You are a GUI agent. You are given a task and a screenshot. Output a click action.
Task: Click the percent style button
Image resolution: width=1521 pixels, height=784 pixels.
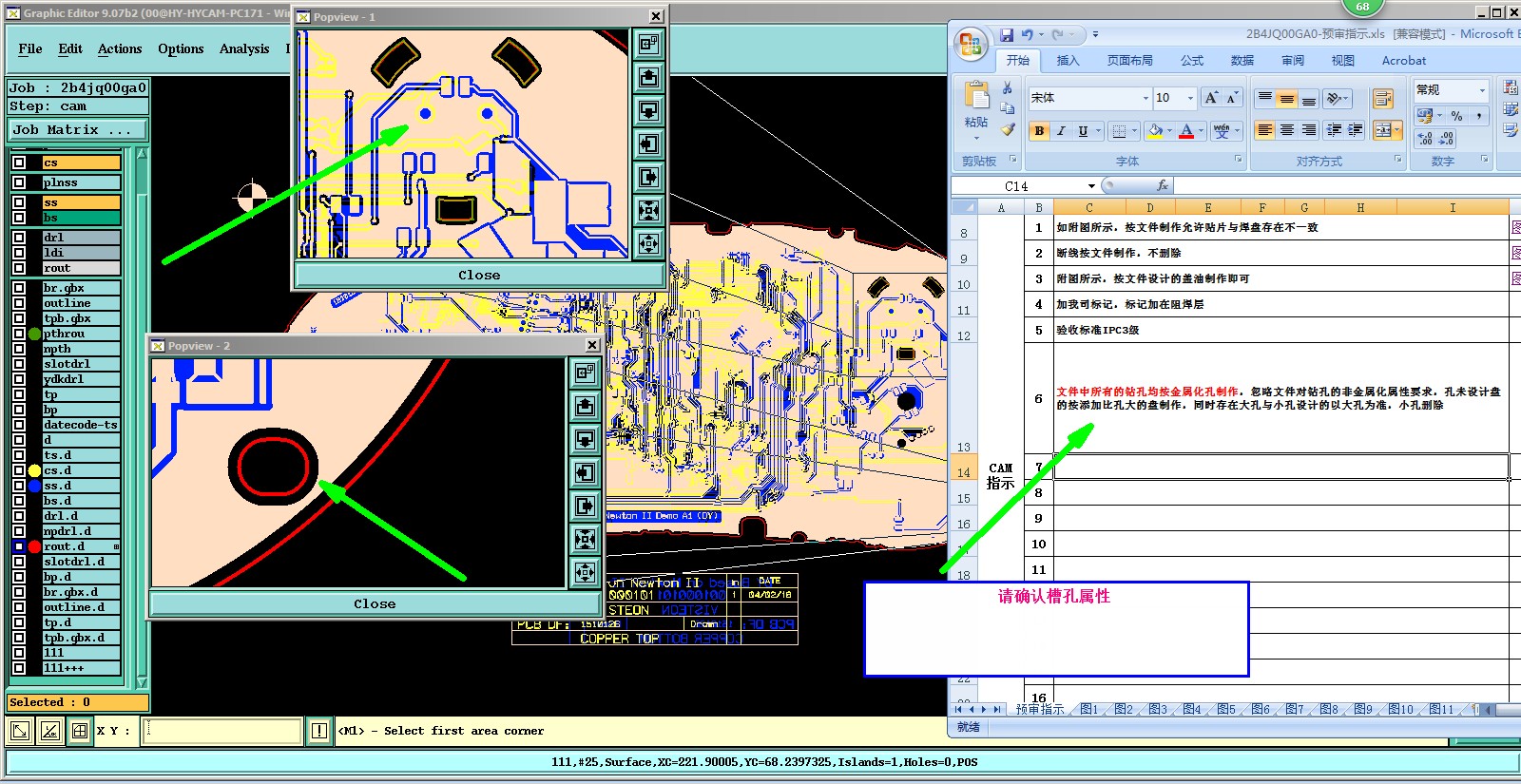tap(1456, 116)
